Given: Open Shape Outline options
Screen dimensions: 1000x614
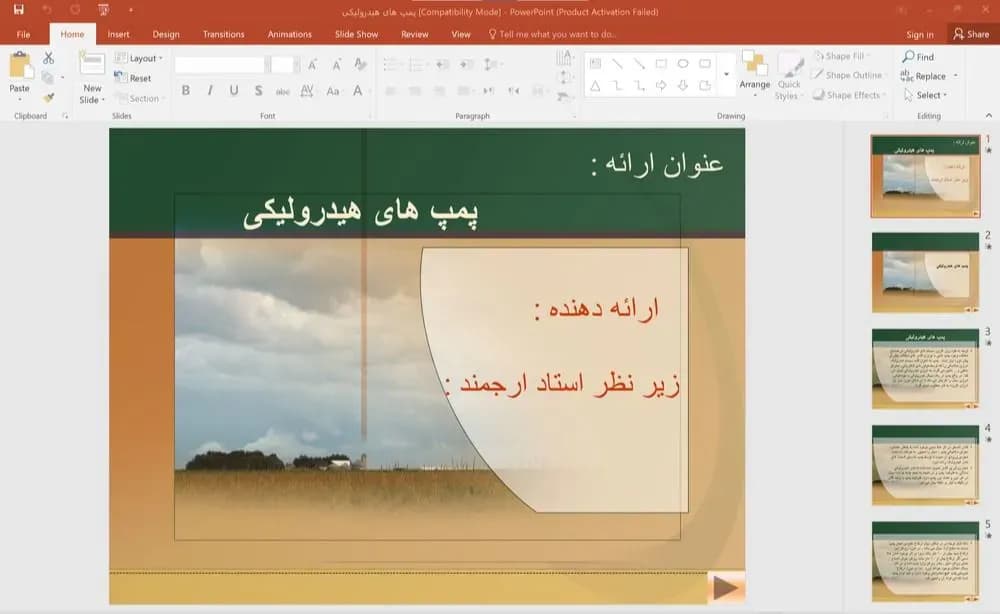Looking at the screenshot, I should [x=849, y=75].
